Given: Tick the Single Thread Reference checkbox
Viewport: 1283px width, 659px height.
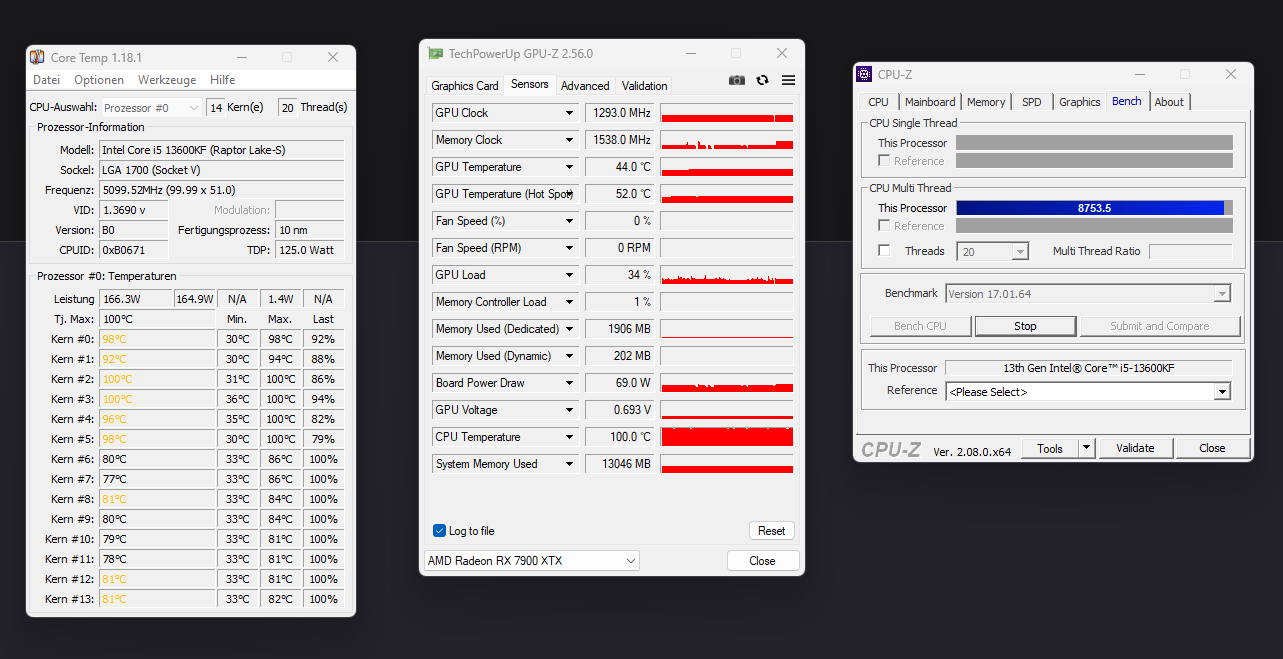Looking at the screenshot, I should tap(884, 161).
